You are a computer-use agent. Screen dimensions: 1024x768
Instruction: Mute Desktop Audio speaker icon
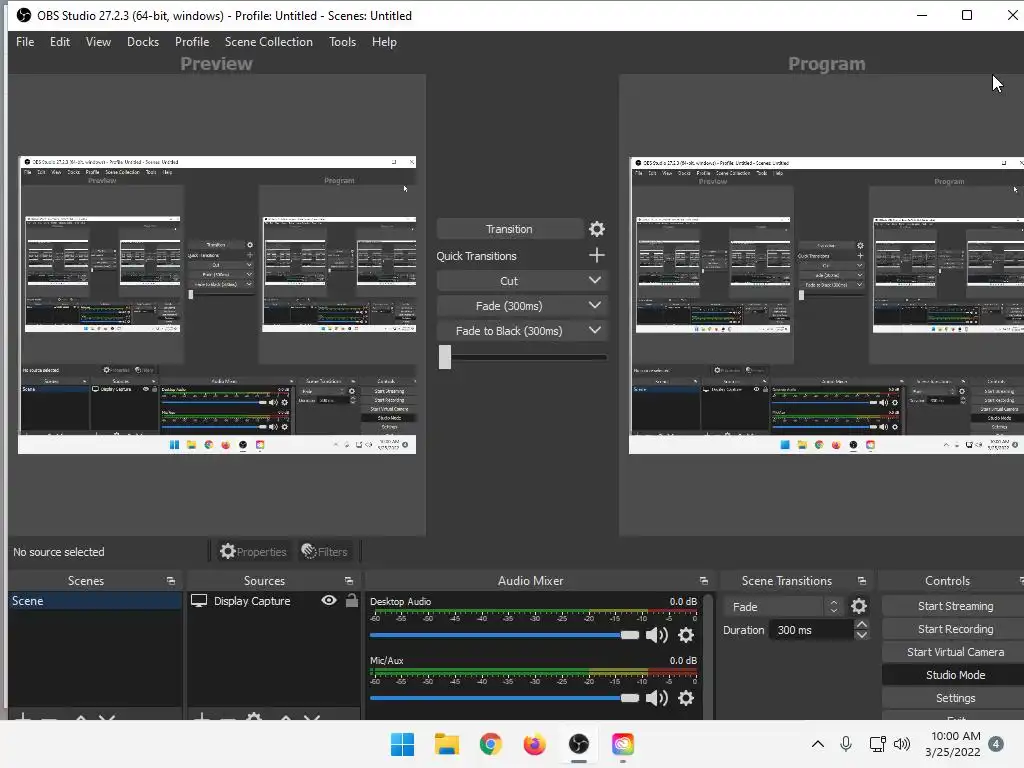click(657, 635)
